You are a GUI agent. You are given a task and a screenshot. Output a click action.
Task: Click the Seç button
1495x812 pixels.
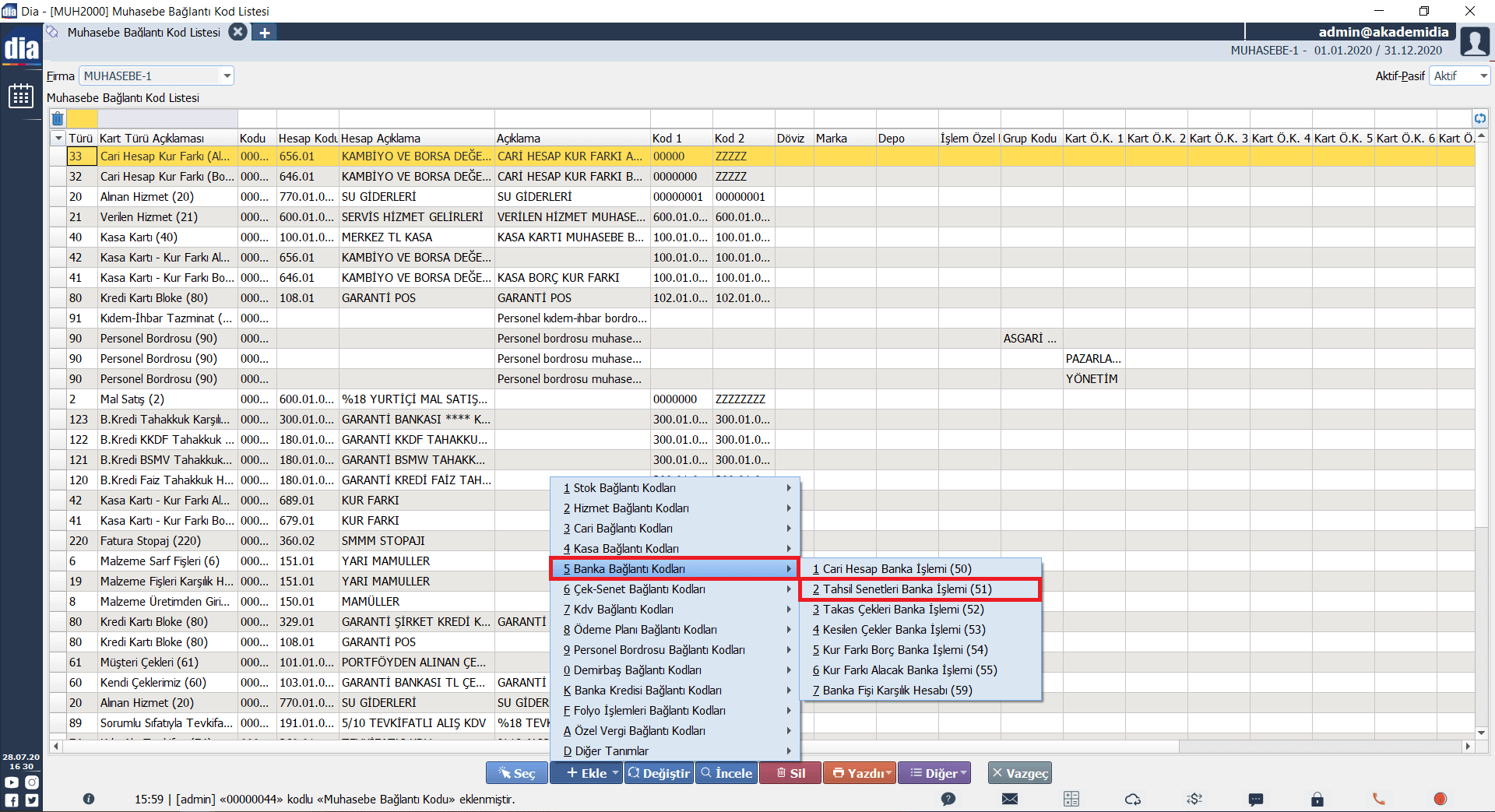pos(517,773)
